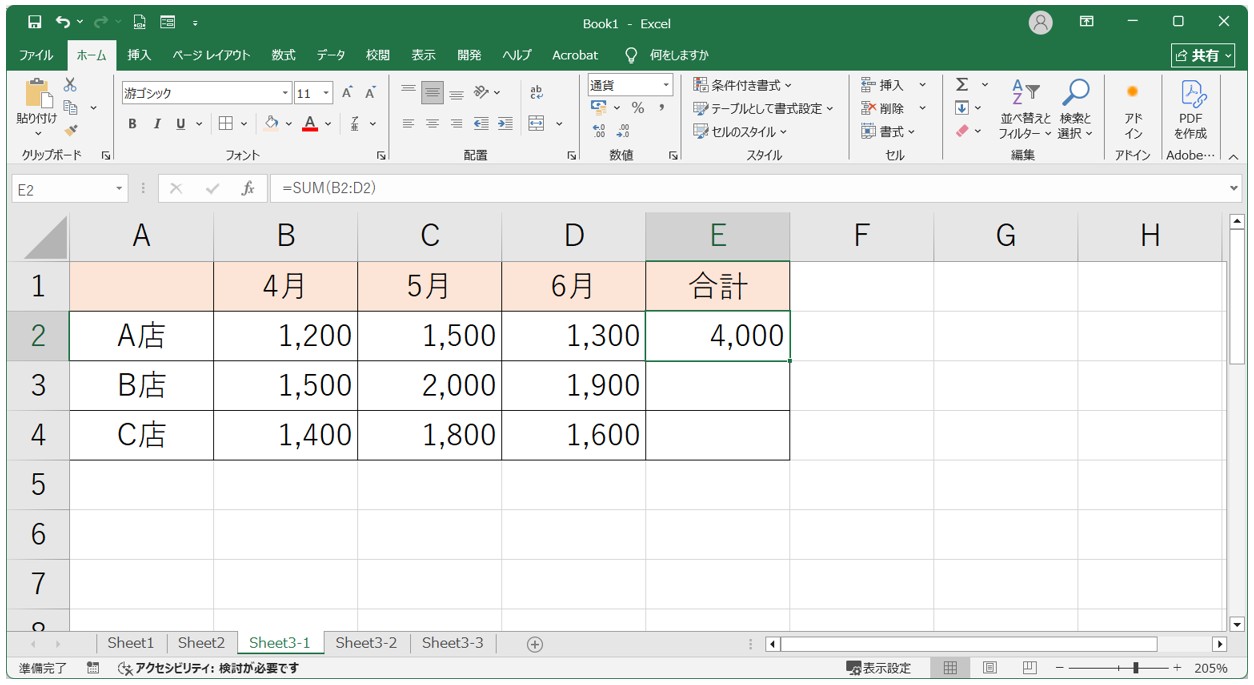Open Find and Select (検索と選択) magnifier
Image resolution: width=1254 pixels, height=685 pixels.
pyautogui.click(x=1076, y=109)
